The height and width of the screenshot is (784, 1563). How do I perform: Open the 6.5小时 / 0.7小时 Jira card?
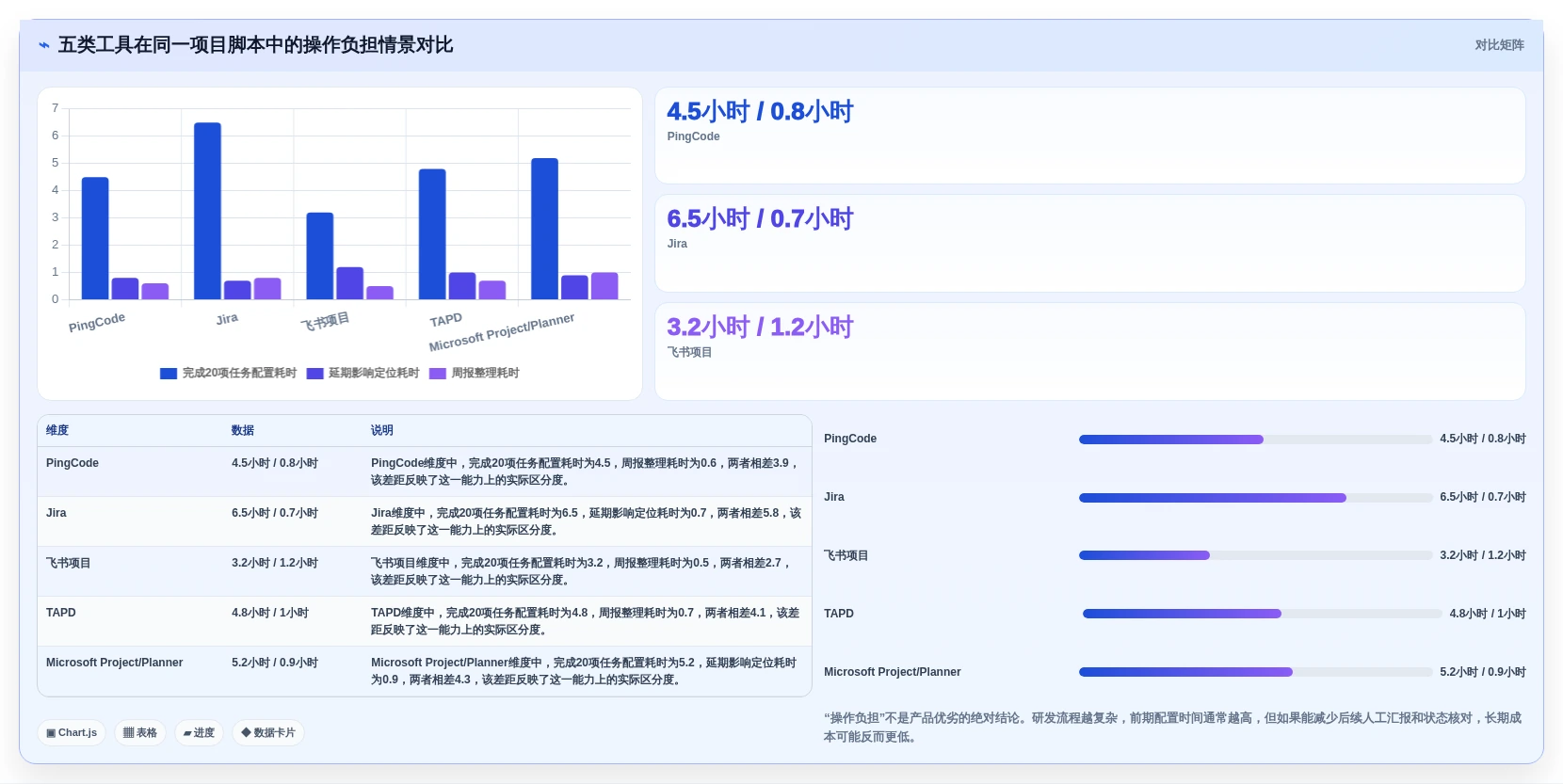coord(1089,243)
